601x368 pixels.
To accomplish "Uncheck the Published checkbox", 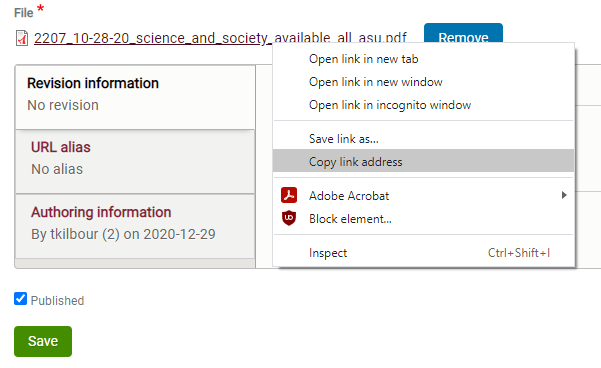I will click(x=20, y=299).
